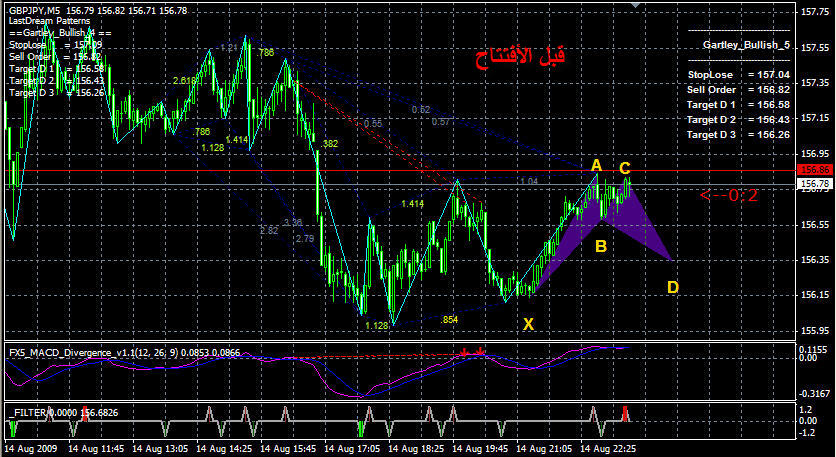The width and height of the screenshot is (836, 457).
Task: Click the yellow point B label
Action: tap(601, 246)
